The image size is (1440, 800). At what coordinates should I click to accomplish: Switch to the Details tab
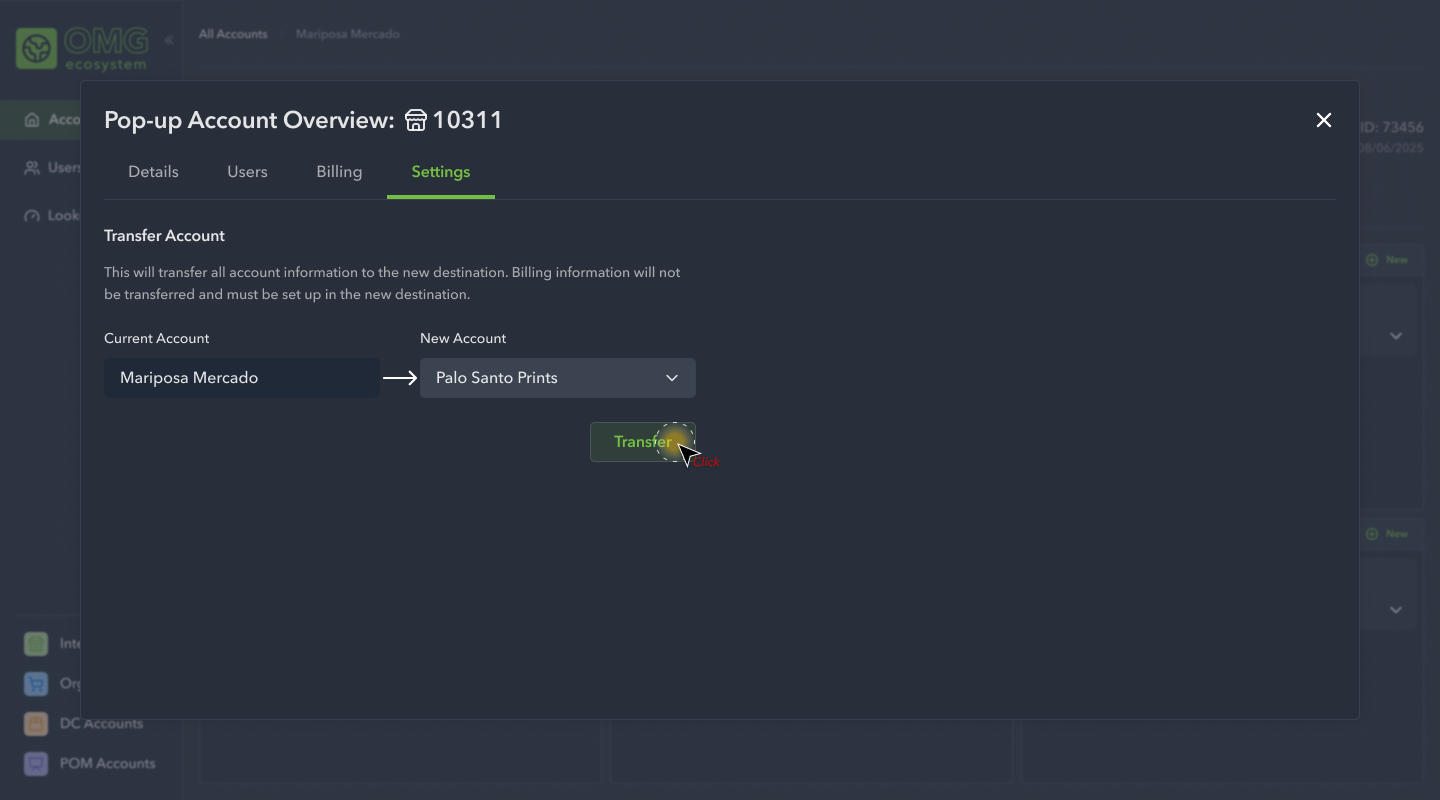tap(153, 171)
